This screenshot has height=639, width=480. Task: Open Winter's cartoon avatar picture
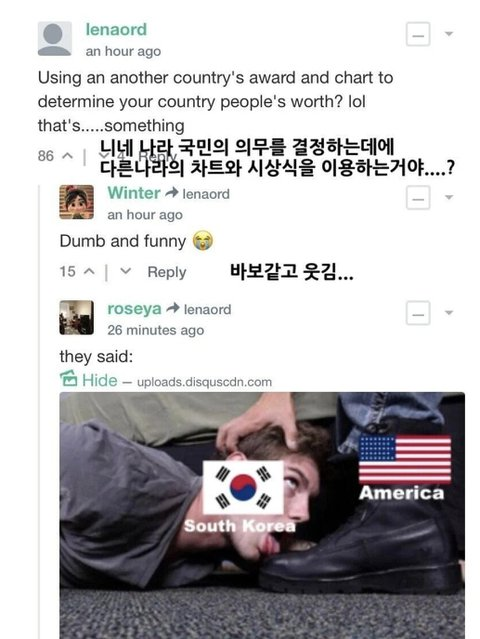[77, 202]
